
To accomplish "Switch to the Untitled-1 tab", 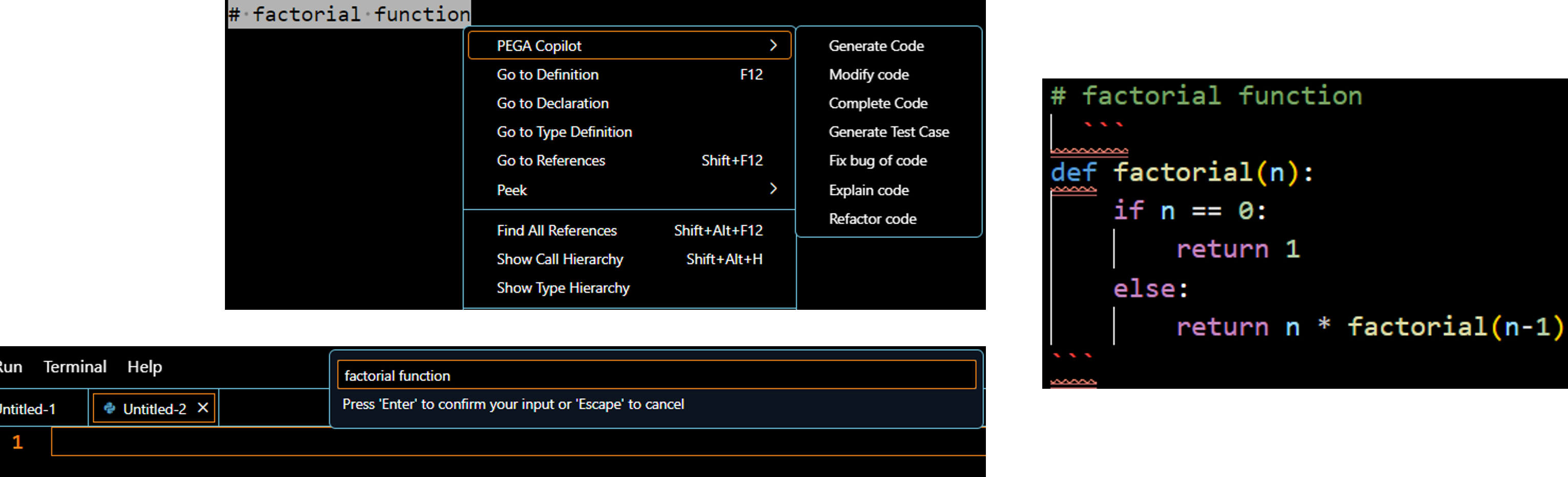I will click(x=28, y=409).
